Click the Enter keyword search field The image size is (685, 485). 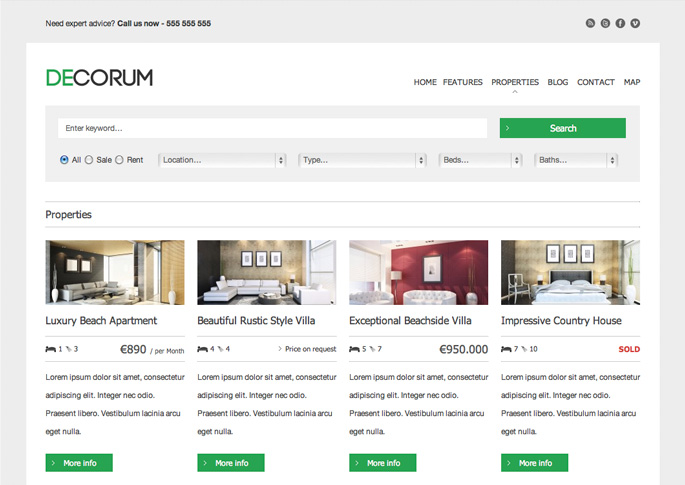click(x=272, y=128)
